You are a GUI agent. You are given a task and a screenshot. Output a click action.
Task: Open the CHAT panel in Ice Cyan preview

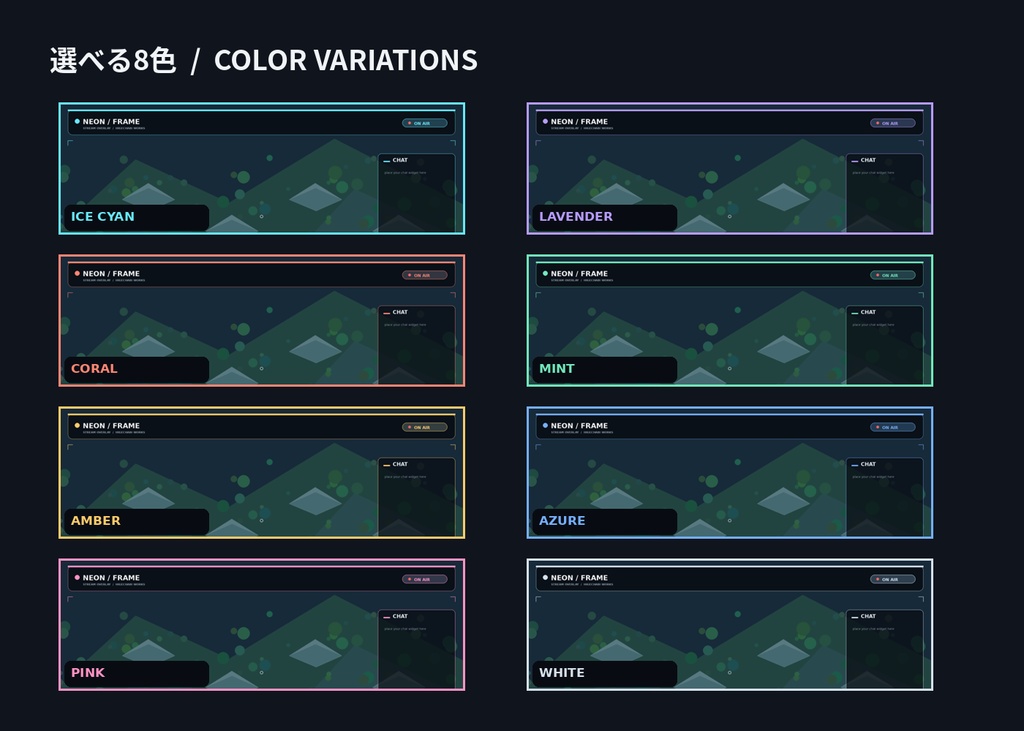[417, 193]
